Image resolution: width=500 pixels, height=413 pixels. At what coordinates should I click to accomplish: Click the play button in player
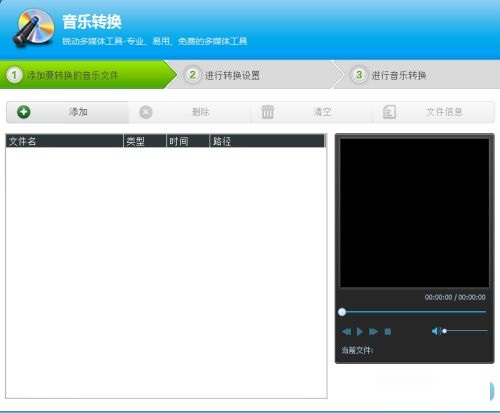[360, 332]
